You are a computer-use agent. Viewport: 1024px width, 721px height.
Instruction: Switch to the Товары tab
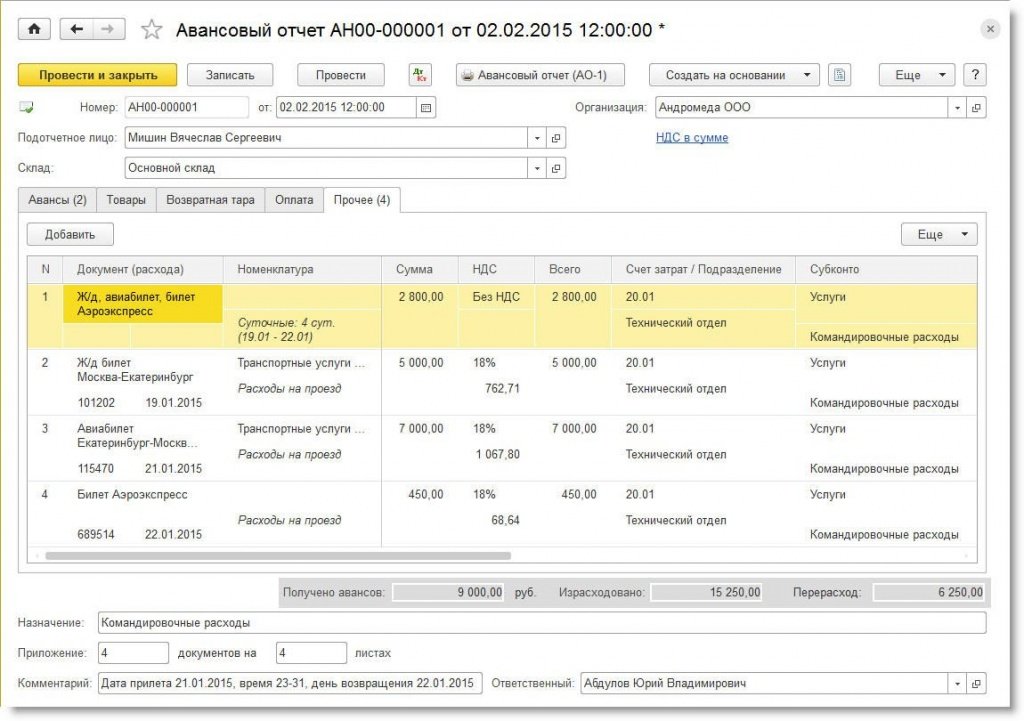pos(126,200)
